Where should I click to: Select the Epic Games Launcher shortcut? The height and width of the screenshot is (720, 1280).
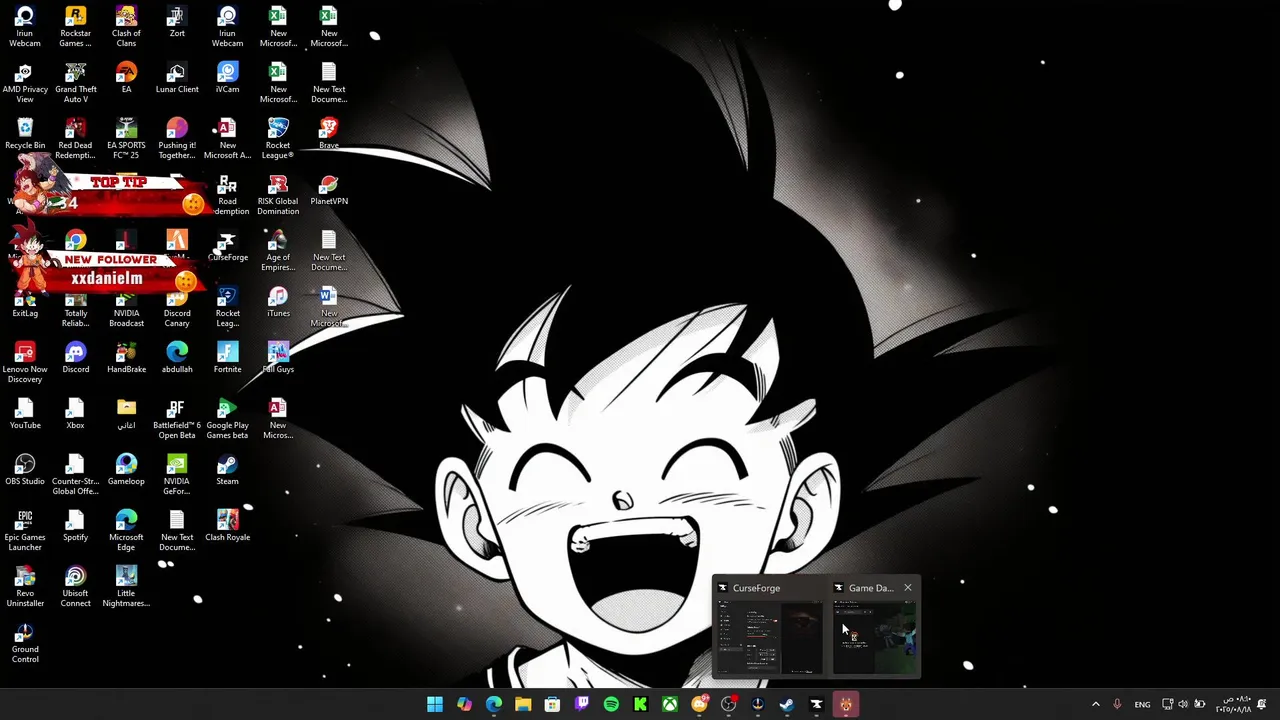click(x=25, y=531)
